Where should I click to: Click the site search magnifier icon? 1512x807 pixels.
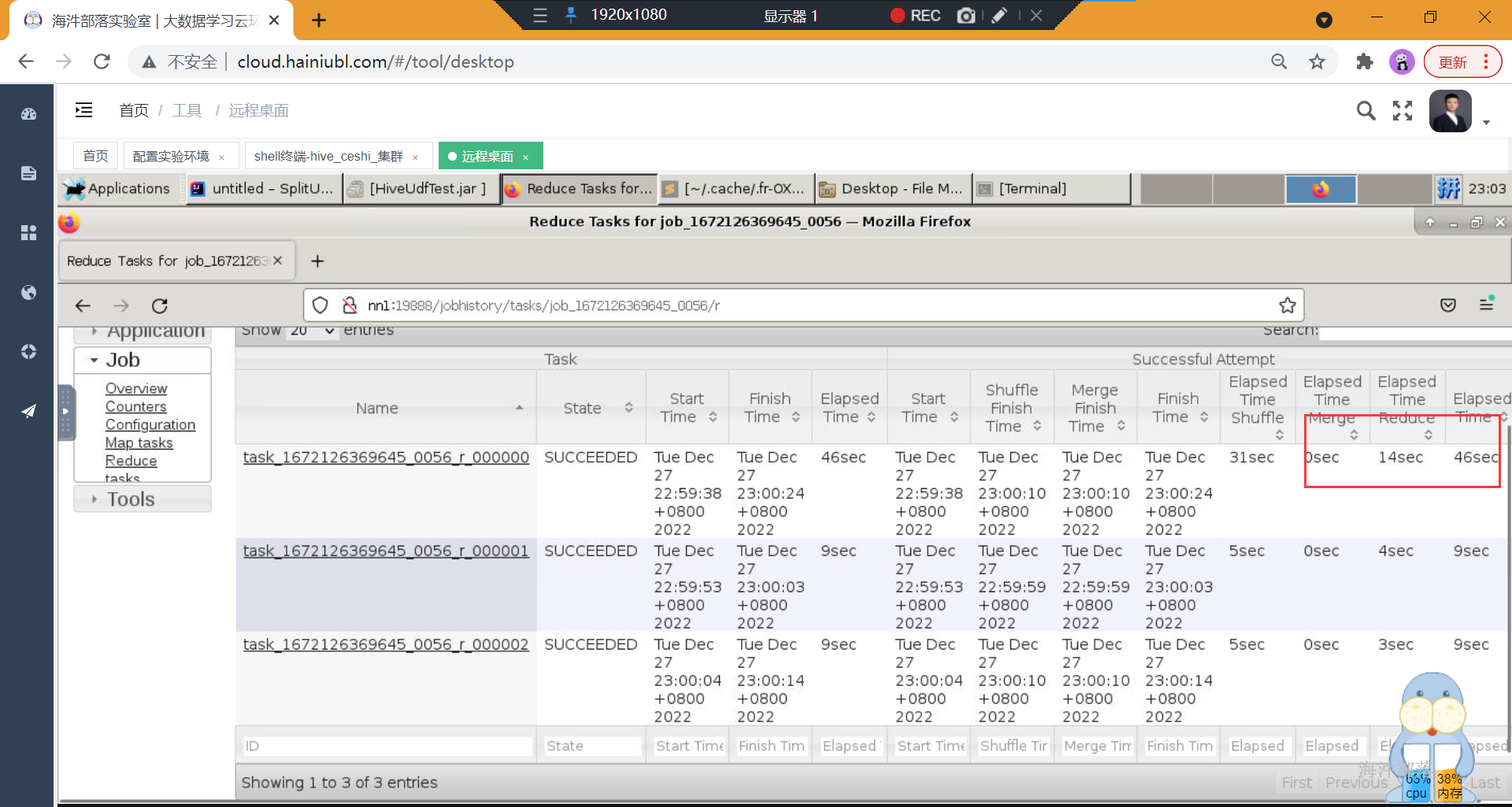[x=1366, y=111]
